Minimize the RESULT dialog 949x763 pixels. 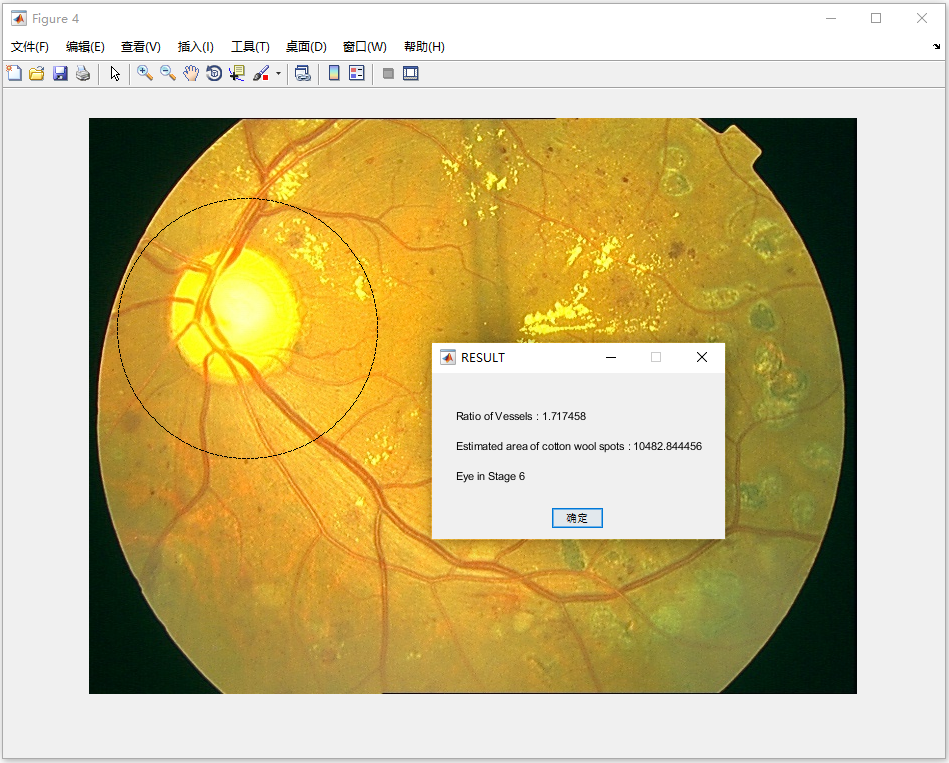point(611,358)
